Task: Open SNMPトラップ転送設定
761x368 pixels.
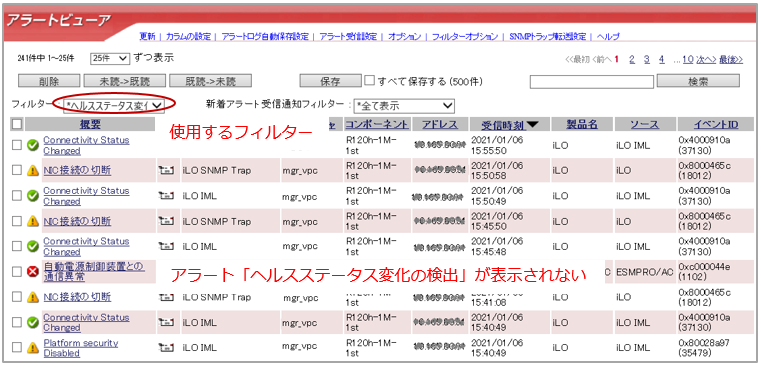Action: click(x=547, y=36)
